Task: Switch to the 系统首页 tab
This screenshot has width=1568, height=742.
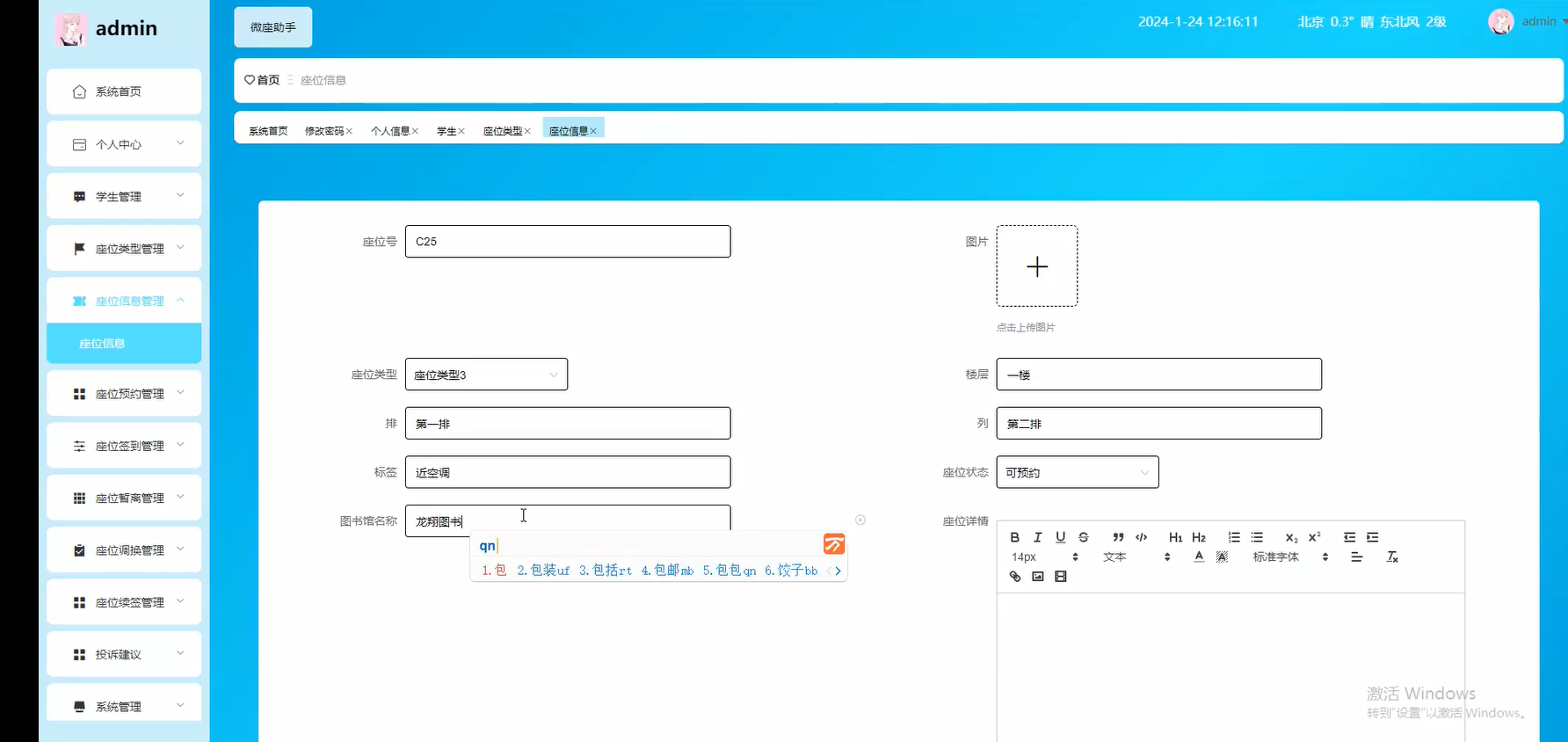Action: 268,131
